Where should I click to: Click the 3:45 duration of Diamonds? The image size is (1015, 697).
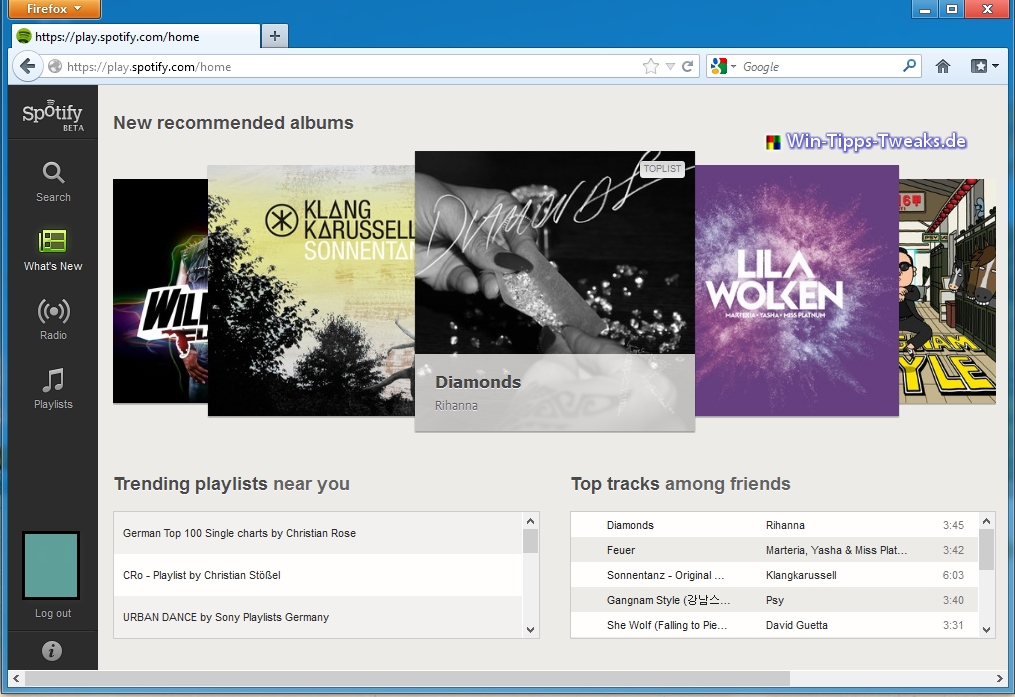[x=953, y=526]
